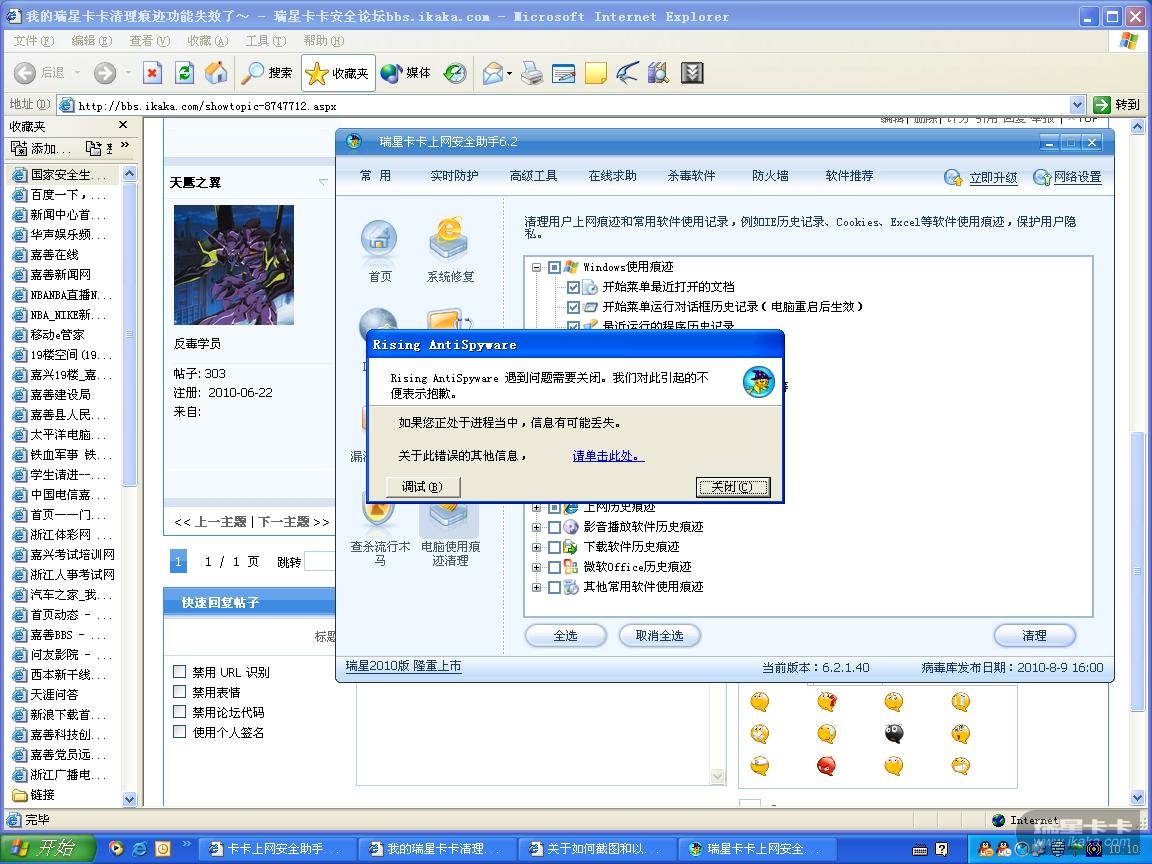Click the IE Refresh toolbar icon
The height and width of the screenshot is (864, 1152).
coord(184,73)
